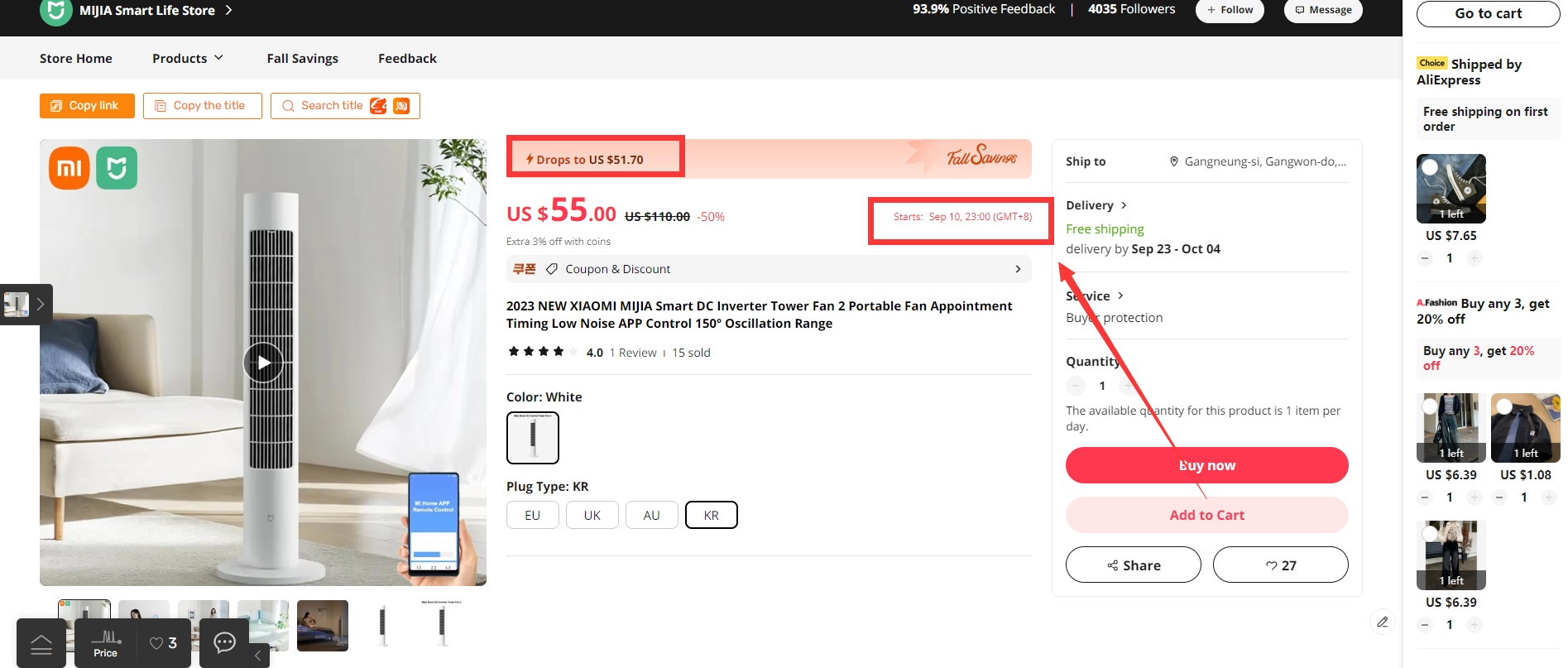Viewport: 1568px width, 668px height.
Task: Decrease quantity of US $7.65 sneakers
Action: click(1425, 258)
